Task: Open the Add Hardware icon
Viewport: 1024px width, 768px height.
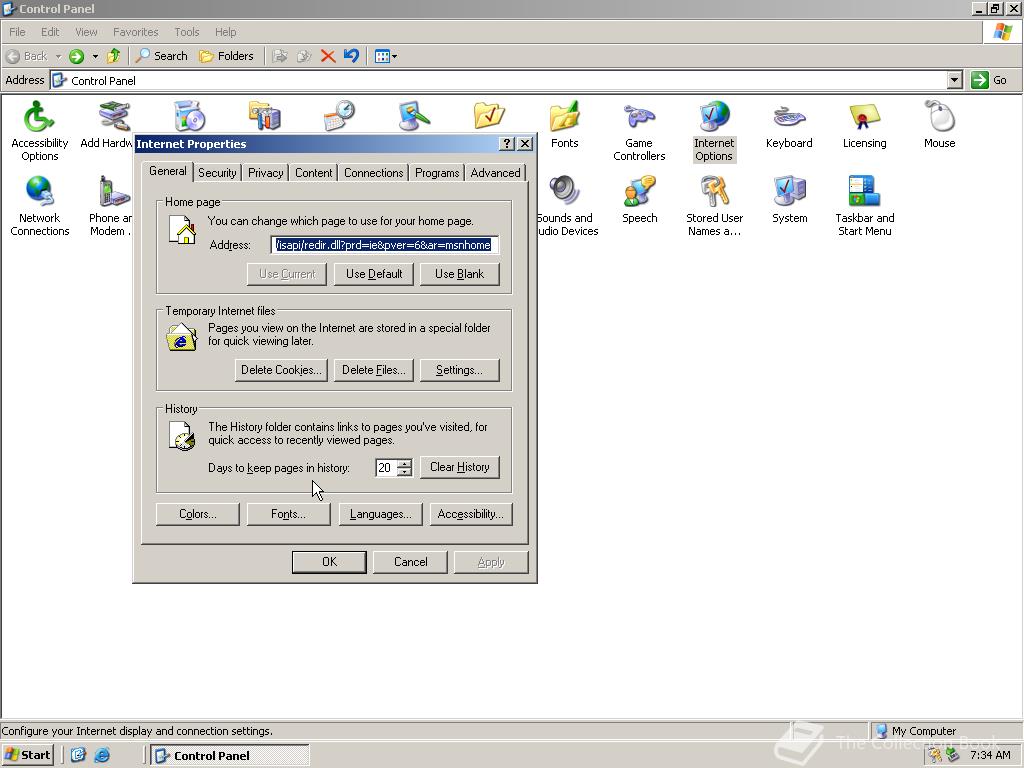Action: [x=107, y=124]
